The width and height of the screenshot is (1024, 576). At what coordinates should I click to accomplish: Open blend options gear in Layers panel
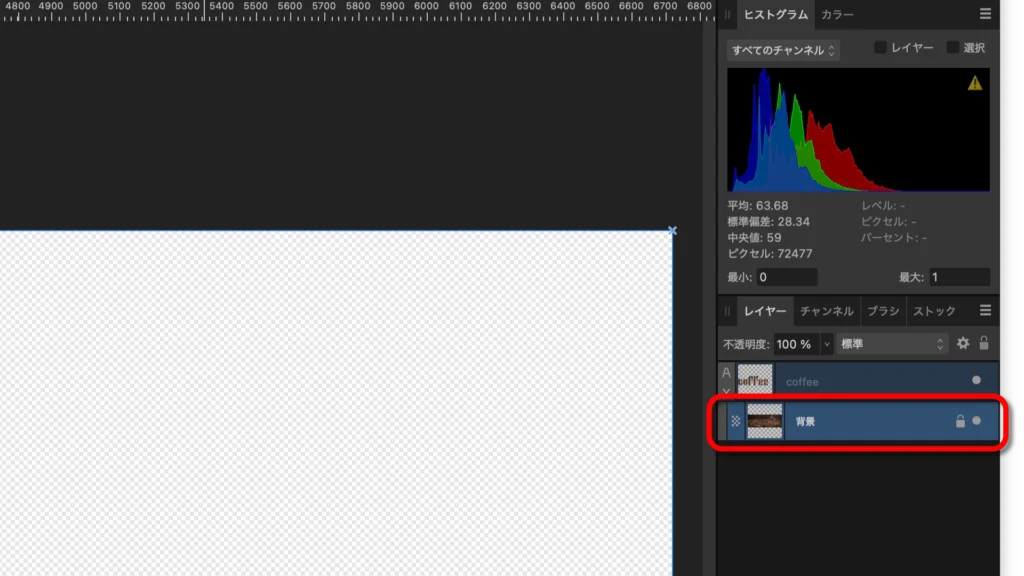point(963,343)
